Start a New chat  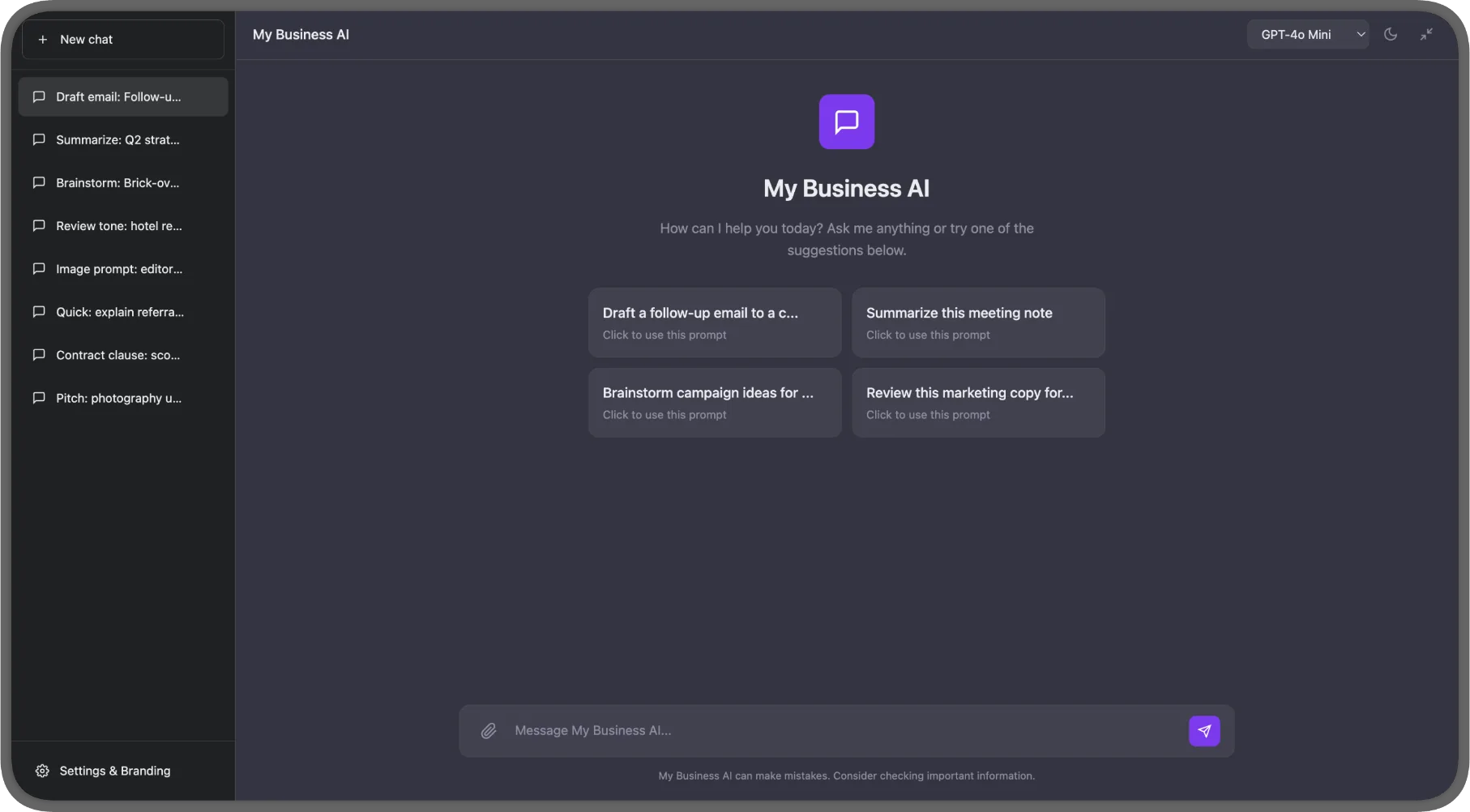[123, 40]
